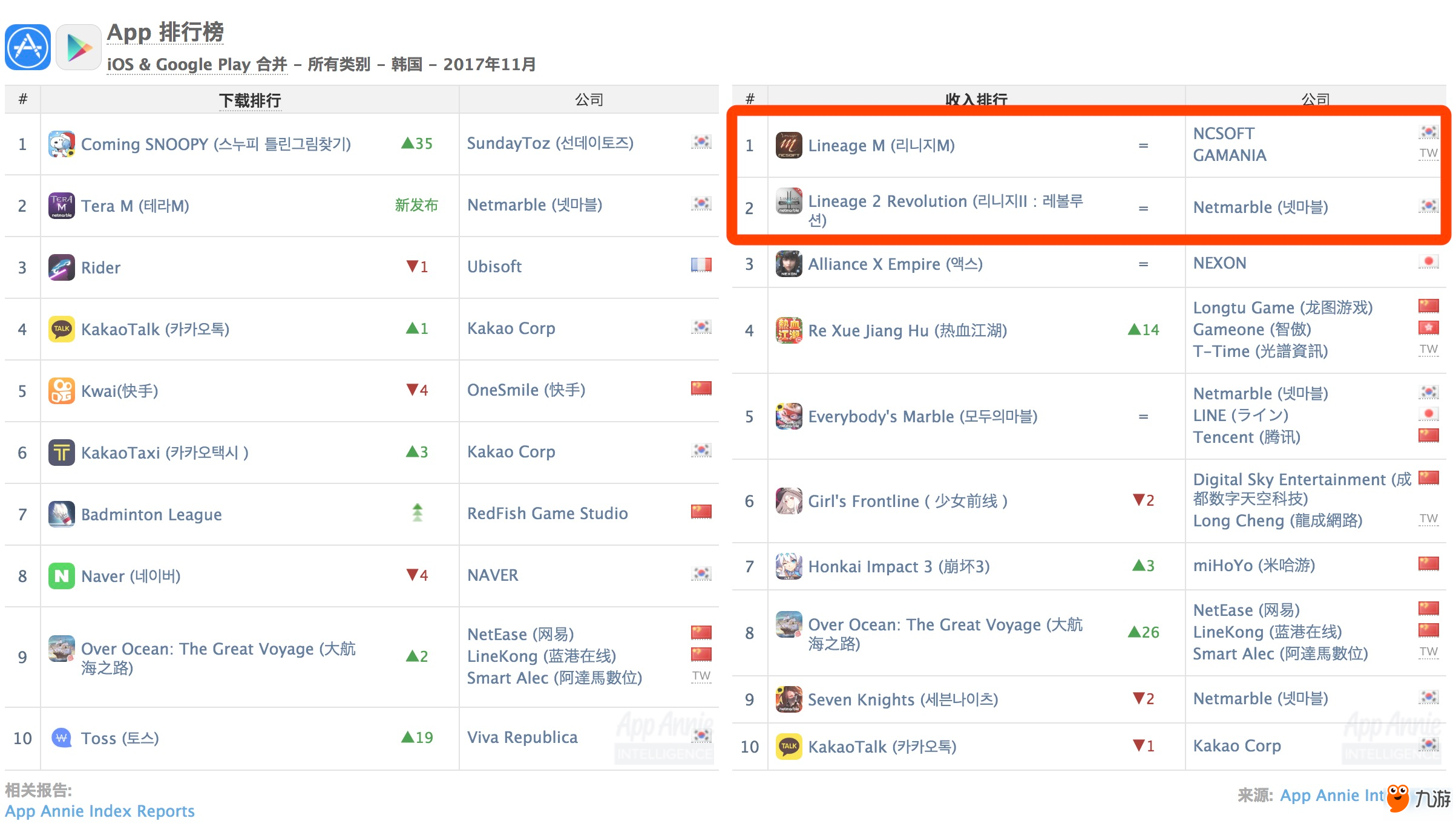Open NEXON company link

(1219, 263)
